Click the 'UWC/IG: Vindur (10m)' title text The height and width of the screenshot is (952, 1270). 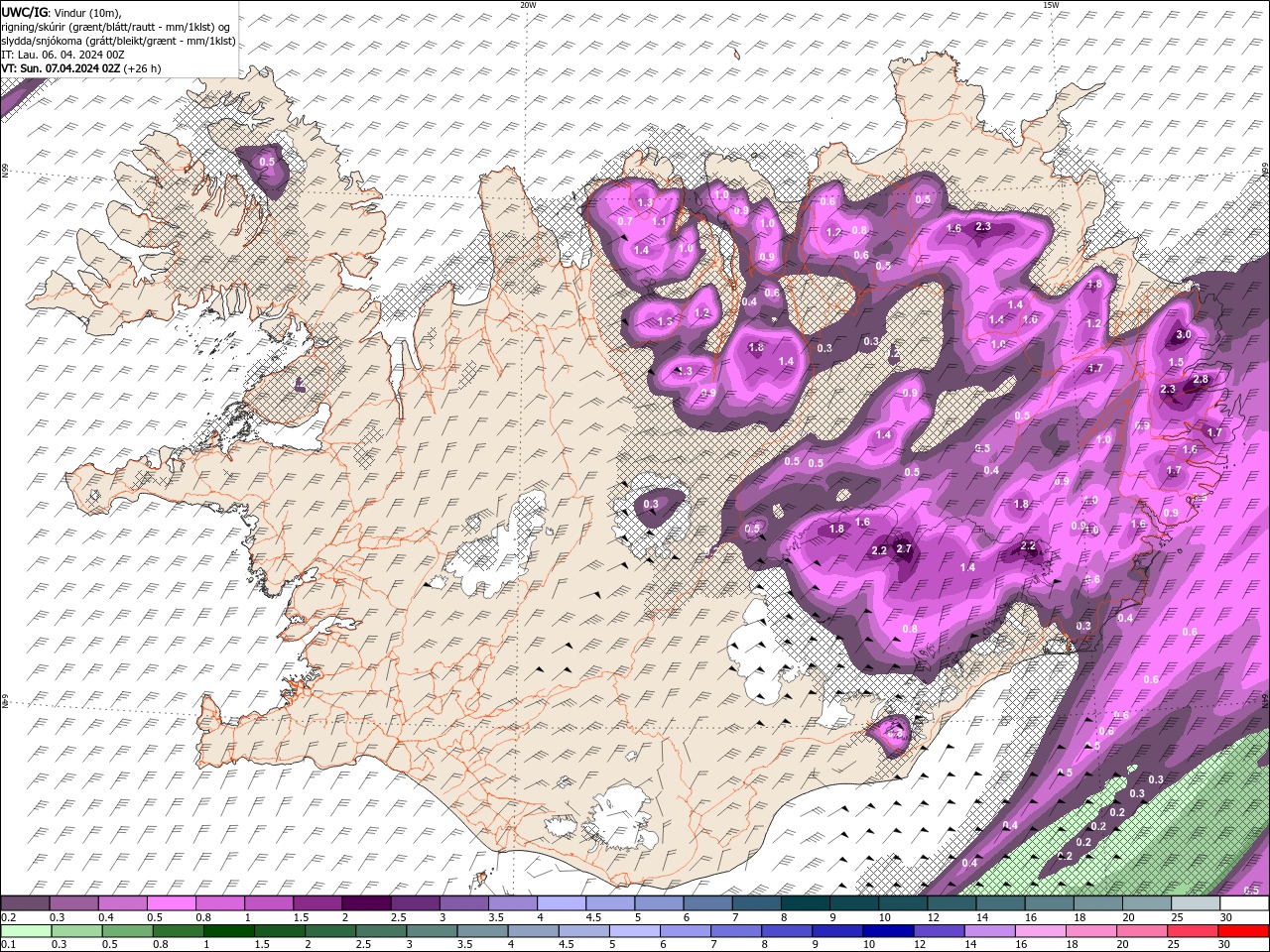tap(62, 12)
